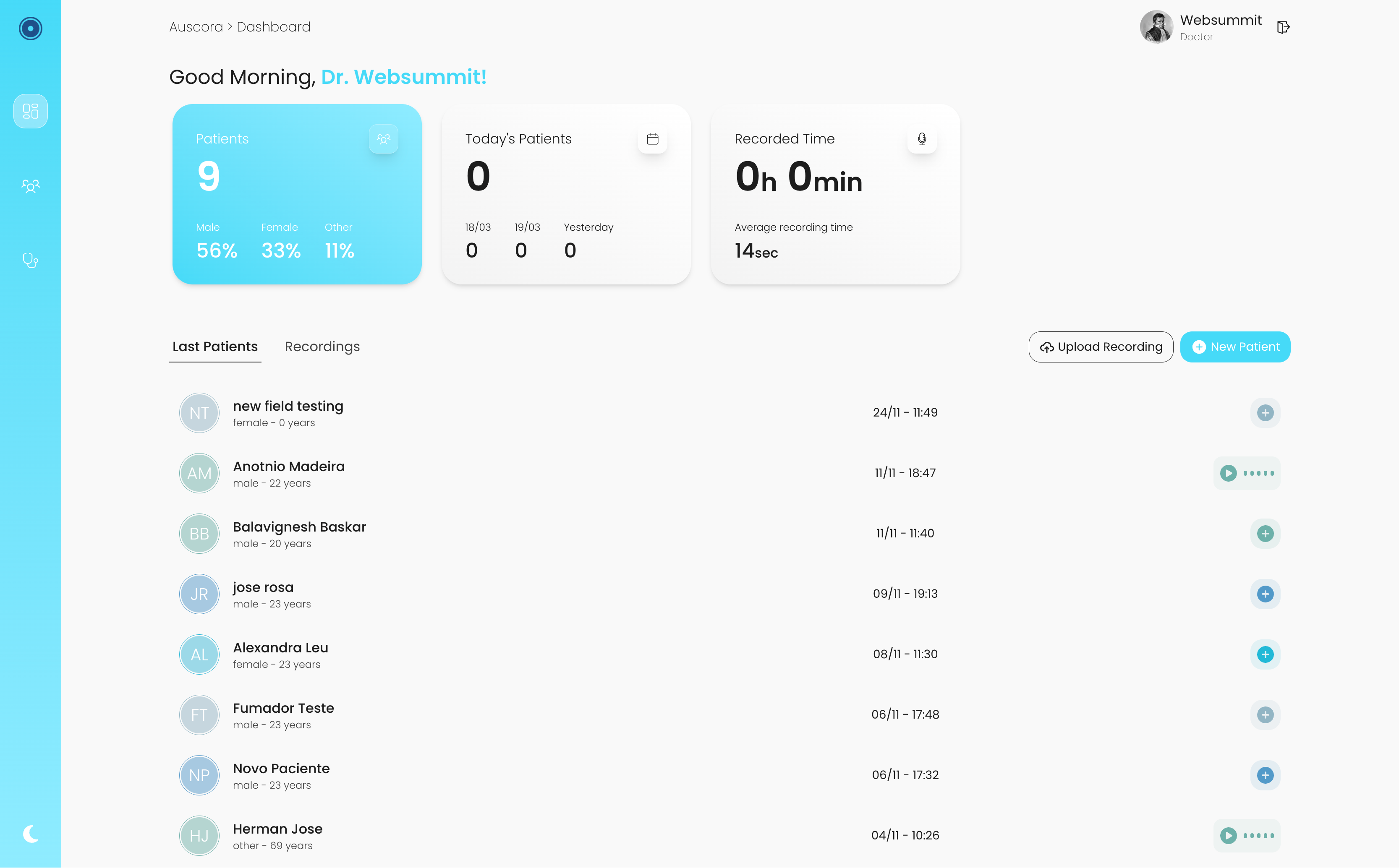Screen dimensions: 1399x868
Task: Click the New Patient button
Action: (x=1235, y=347)
